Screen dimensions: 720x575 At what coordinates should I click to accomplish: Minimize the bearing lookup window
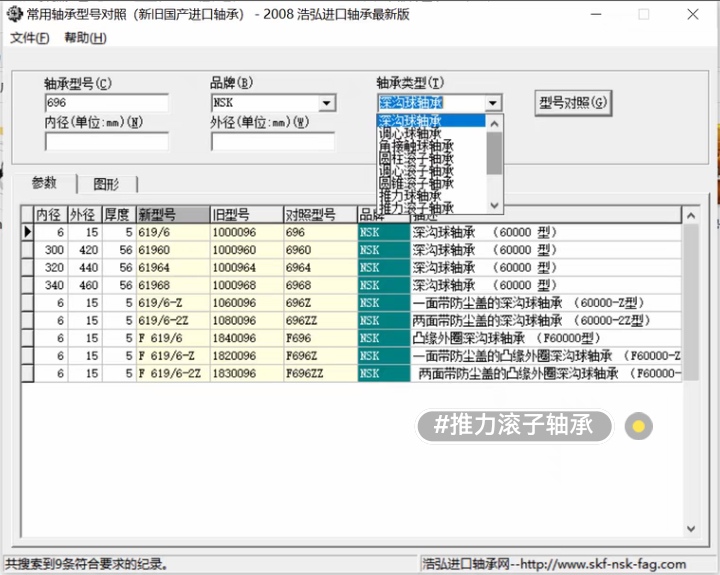point(596,14)
